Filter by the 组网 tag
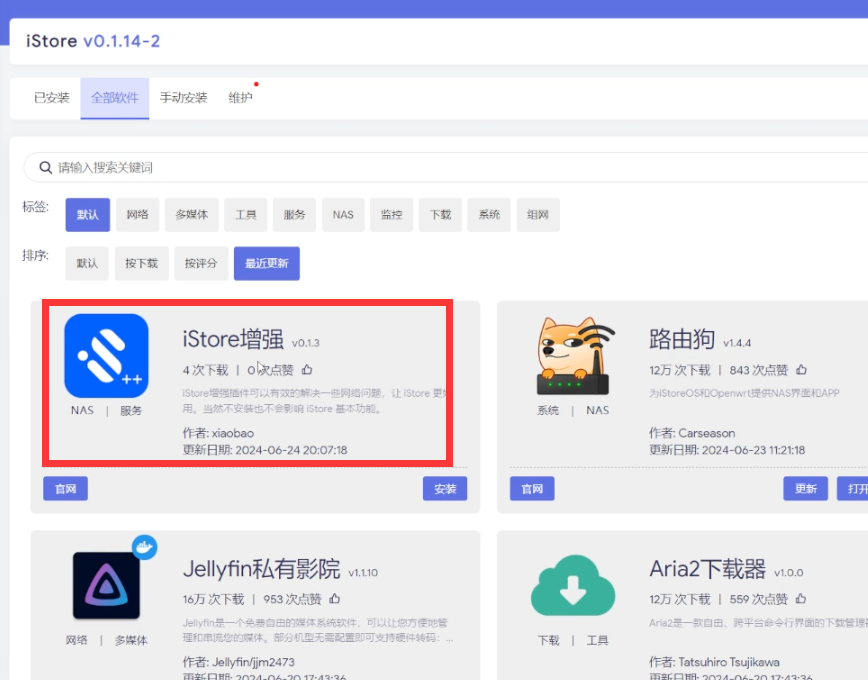 click(538, 215)
